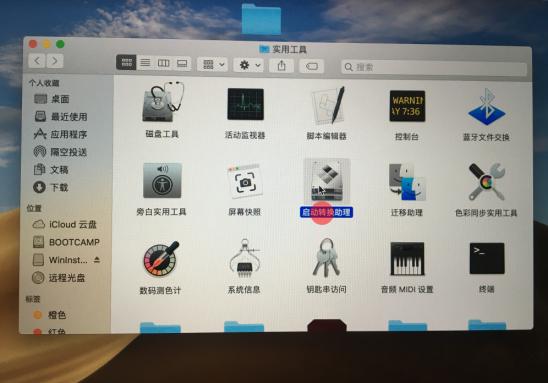Open 色彩同步实用工具 ColorSync icon
This screenshot has width=548, height=383.
(487, 182)
